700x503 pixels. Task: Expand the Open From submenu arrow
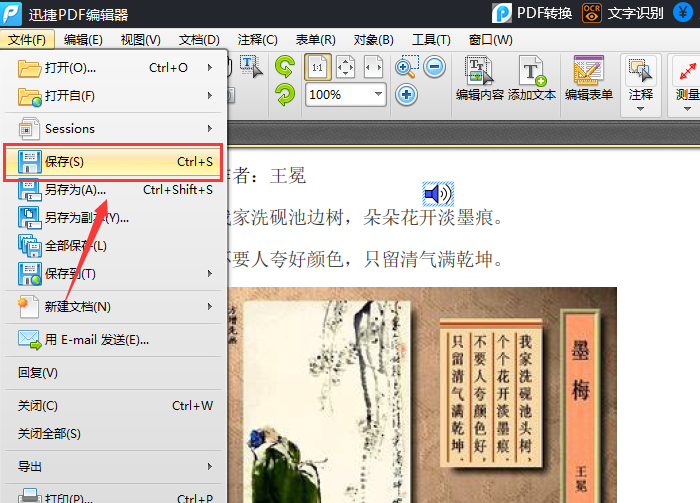[x=209, y=96]
